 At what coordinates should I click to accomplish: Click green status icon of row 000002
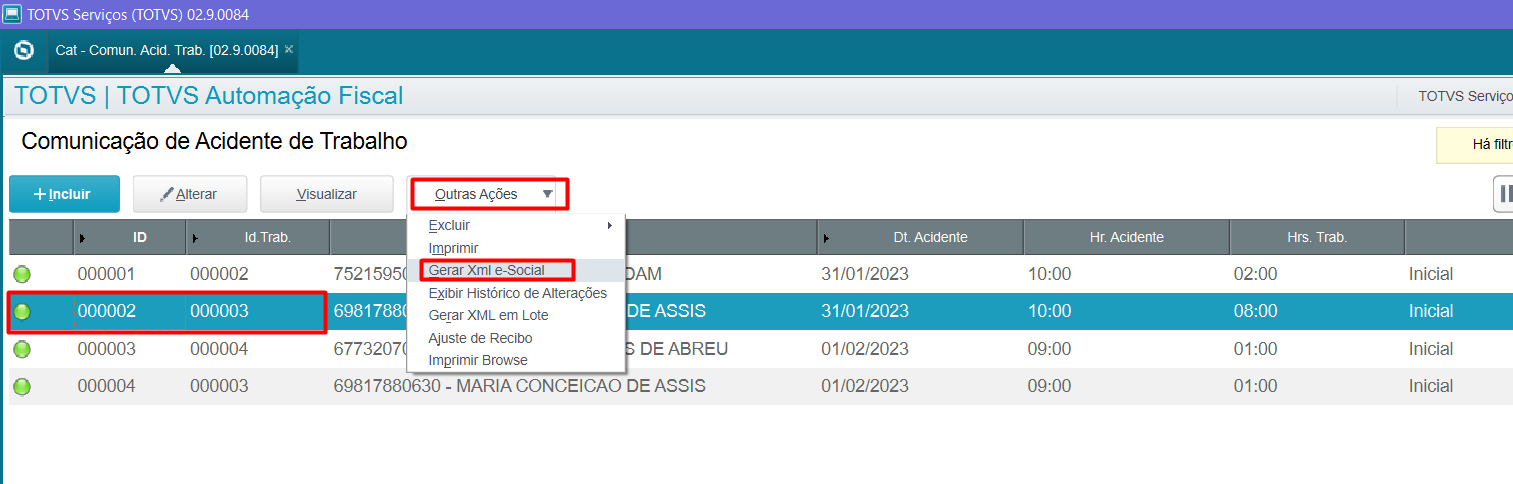tap(22, 312)
